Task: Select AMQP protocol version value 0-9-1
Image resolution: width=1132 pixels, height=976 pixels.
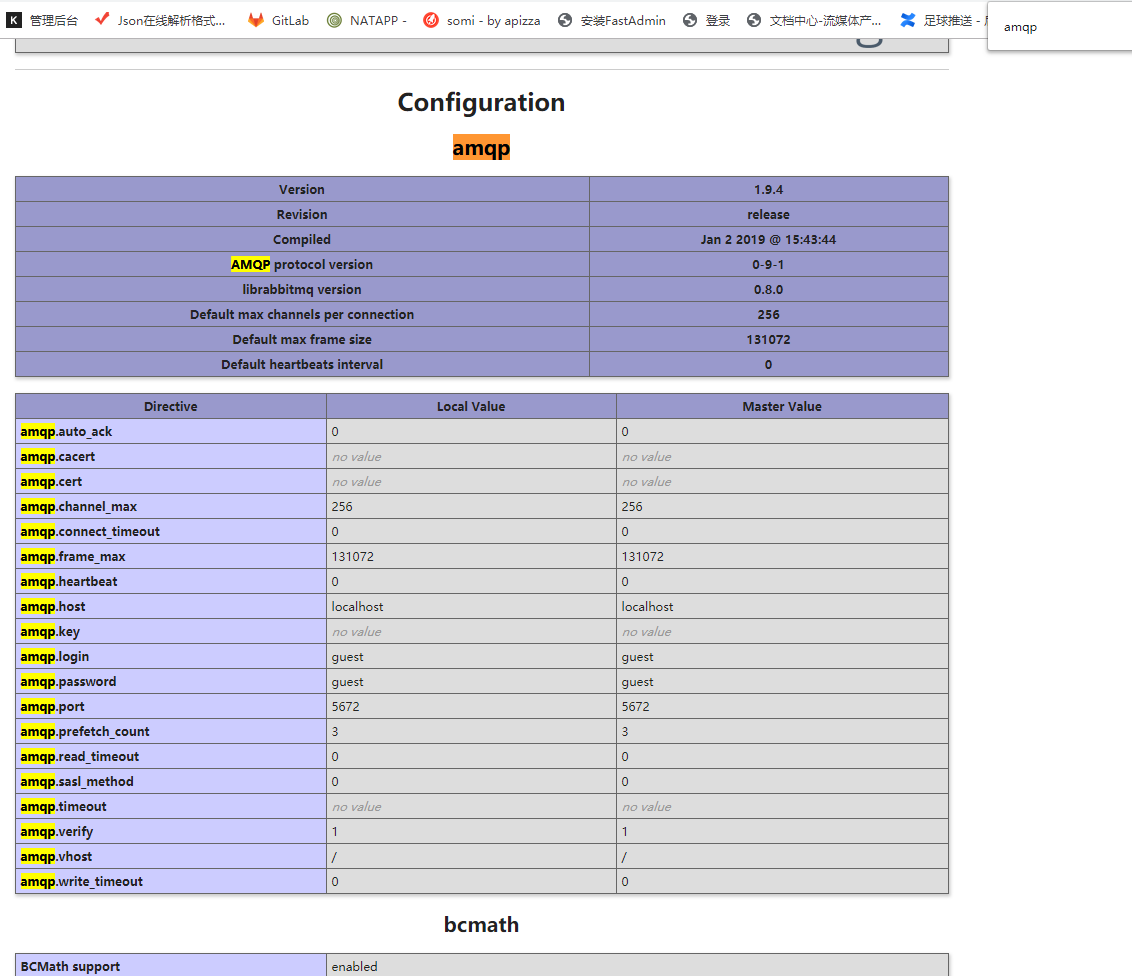Action: click(x=768, y=264)
